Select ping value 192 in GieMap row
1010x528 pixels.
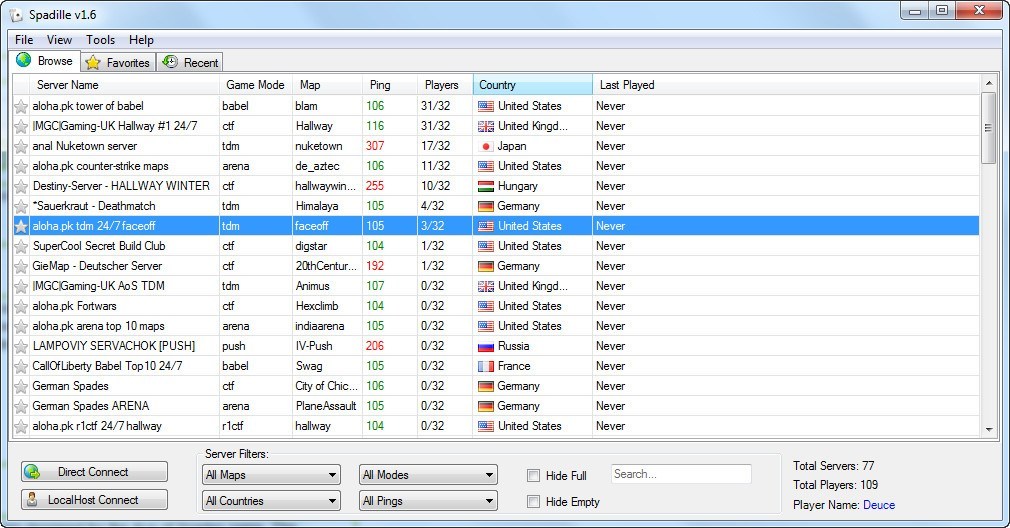[x=375, y=266]
